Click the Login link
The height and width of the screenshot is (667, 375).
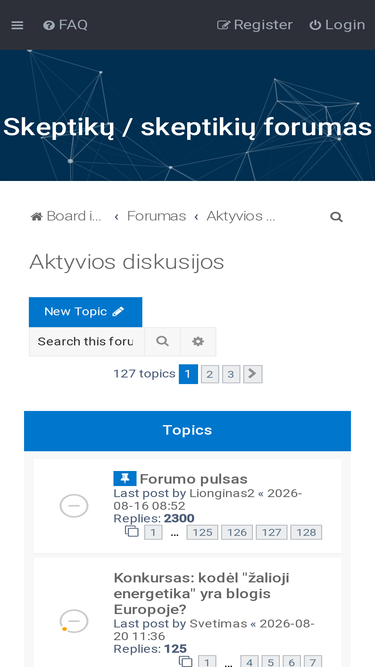coord(337,25)
